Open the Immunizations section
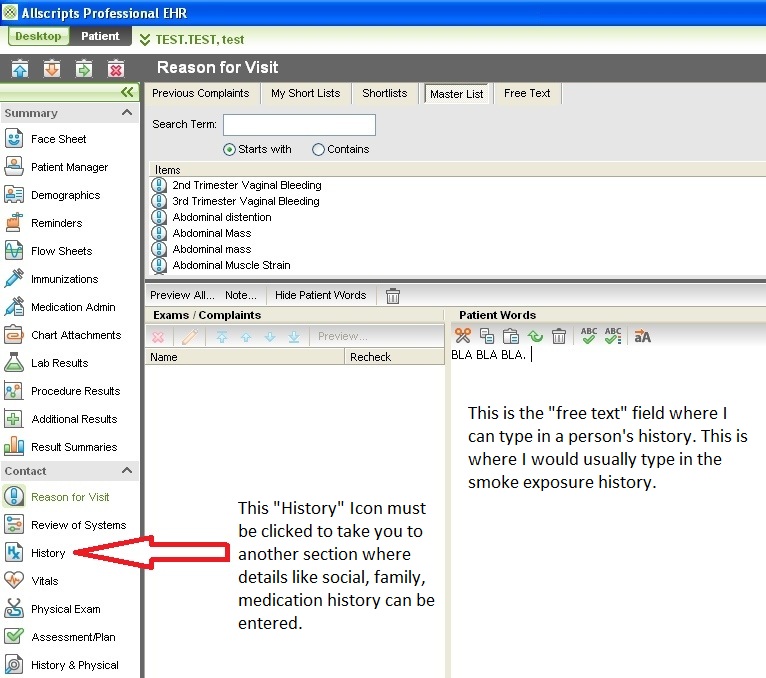Viewport: 766px width, 678px height. pyautogui.click(x=64, y=279)
